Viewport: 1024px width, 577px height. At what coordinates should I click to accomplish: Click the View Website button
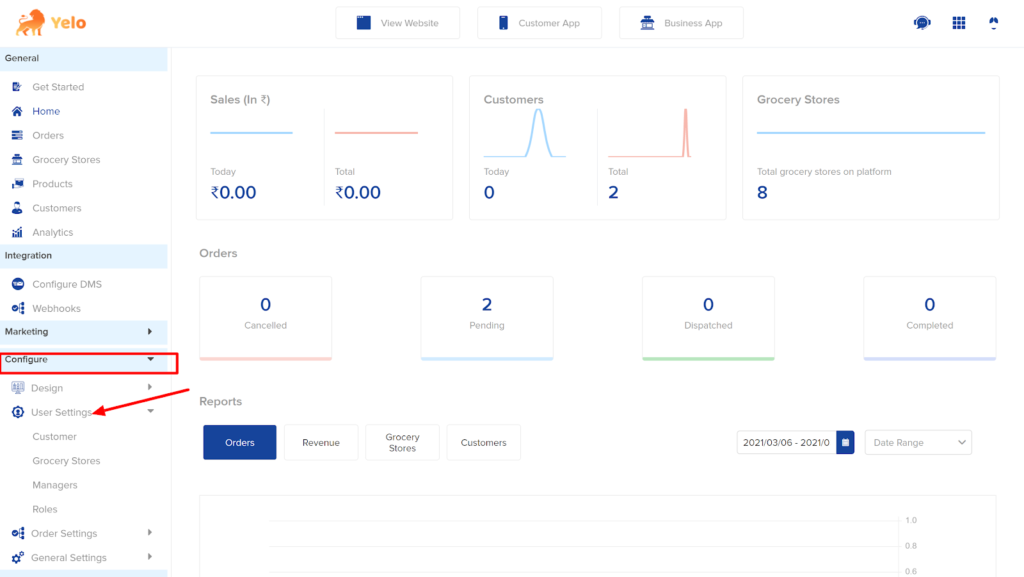(x=398, y=23)
